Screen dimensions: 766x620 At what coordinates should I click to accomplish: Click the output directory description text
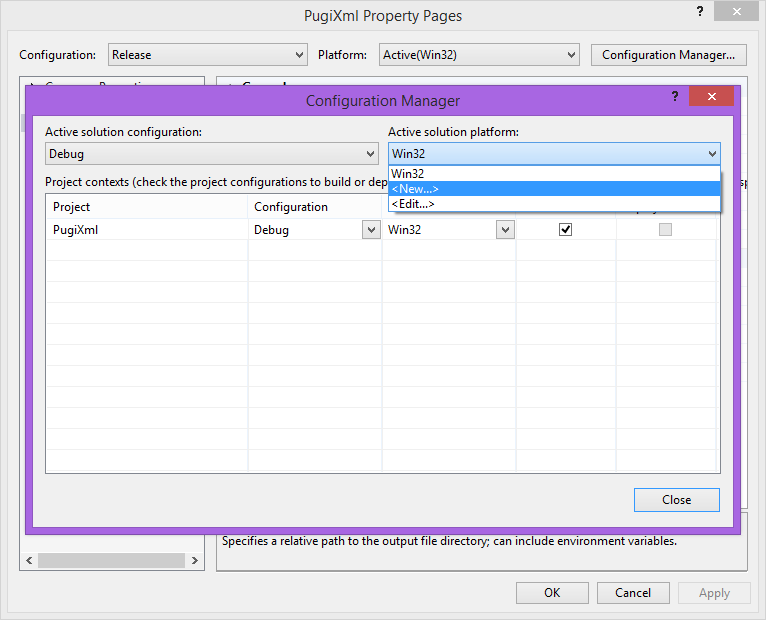point(449,541)
